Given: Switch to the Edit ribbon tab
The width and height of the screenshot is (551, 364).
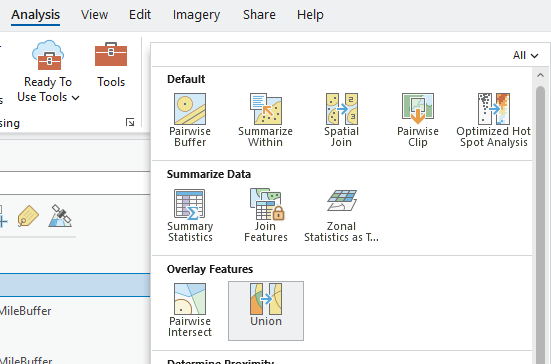Looking at the screenshot, I should coord(140,15).
